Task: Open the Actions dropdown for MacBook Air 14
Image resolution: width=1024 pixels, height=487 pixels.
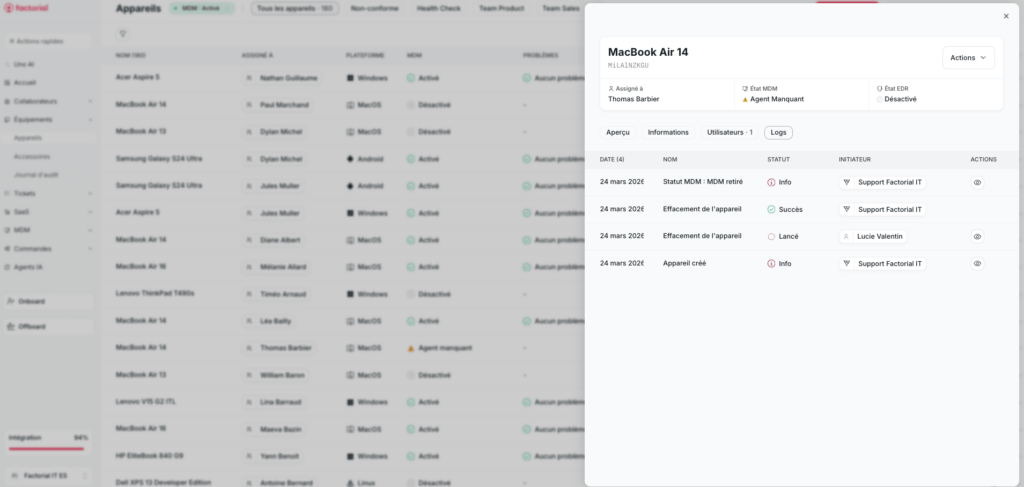Action: point(968,58)
